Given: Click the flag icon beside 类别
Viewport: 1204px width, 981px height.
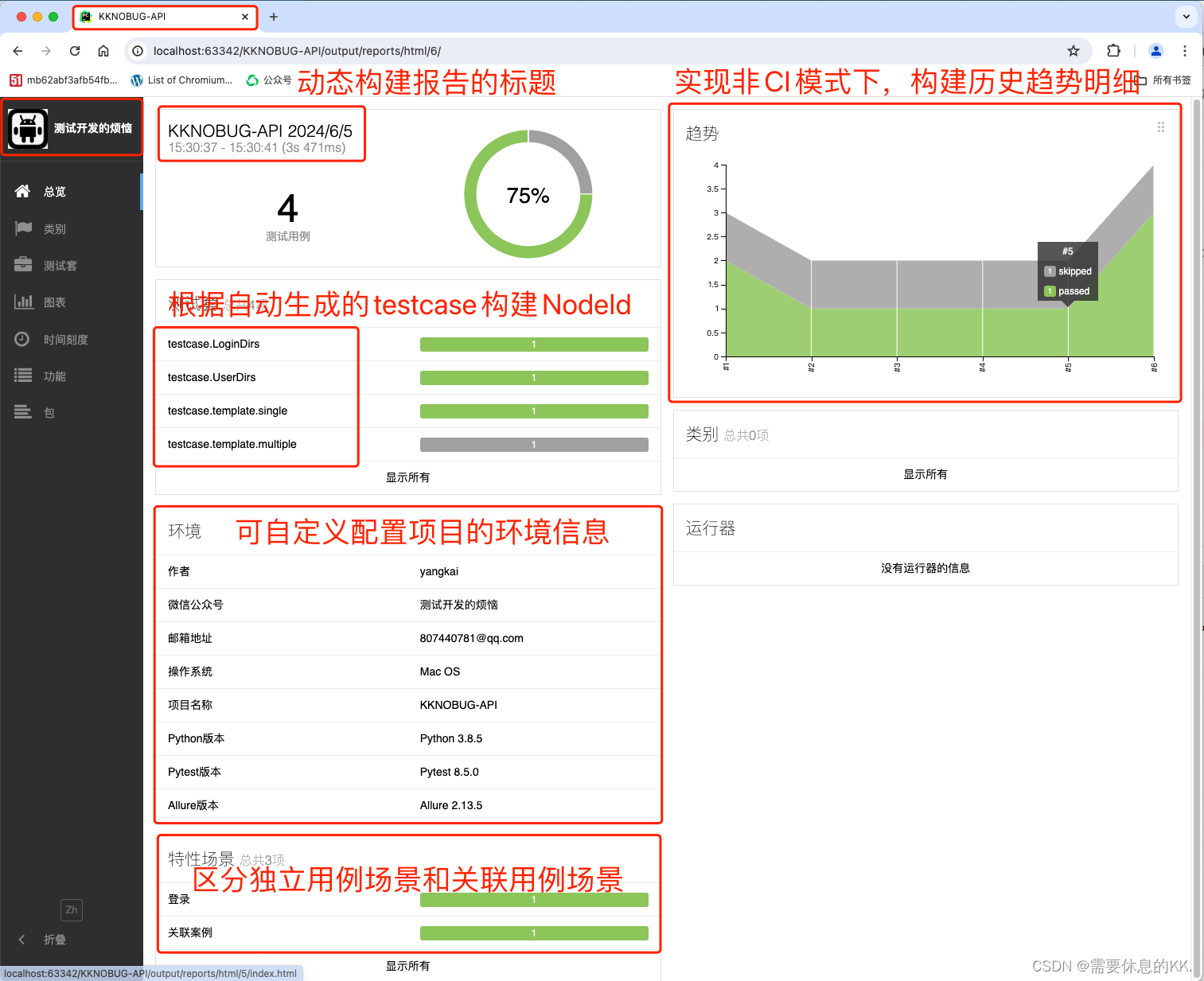Looking at the screenshot, I should pyautogui.click(x=23, y=228).
